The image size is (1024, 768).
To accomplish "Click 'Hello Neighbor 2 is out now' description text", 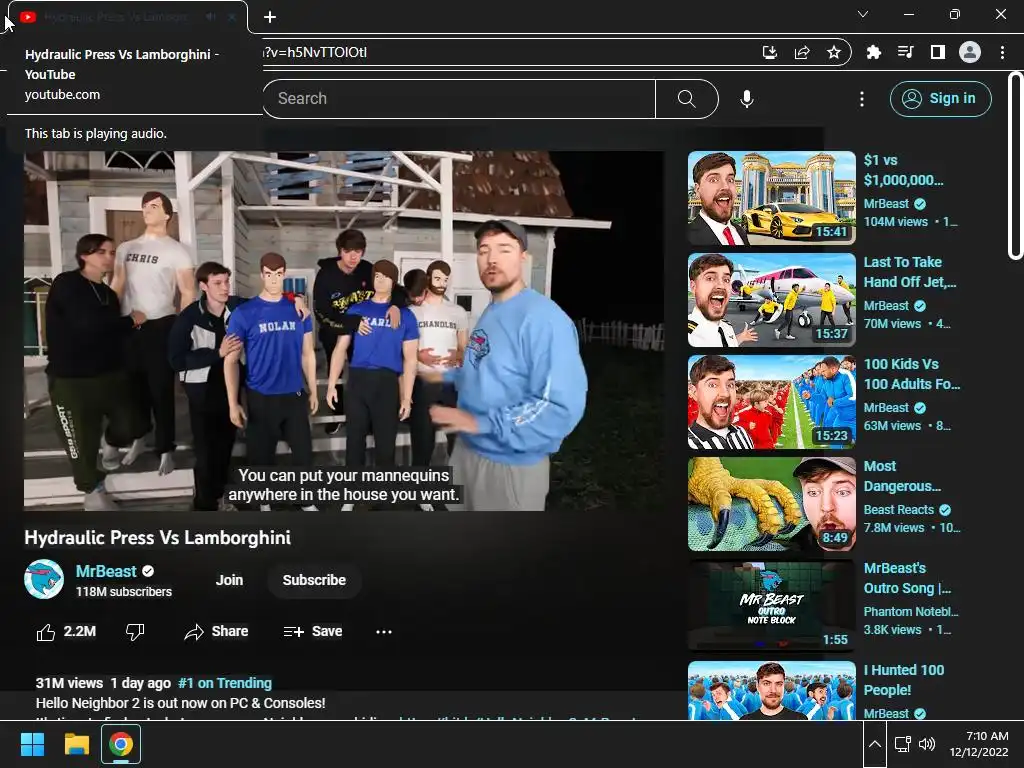I will tap(180, 703).
